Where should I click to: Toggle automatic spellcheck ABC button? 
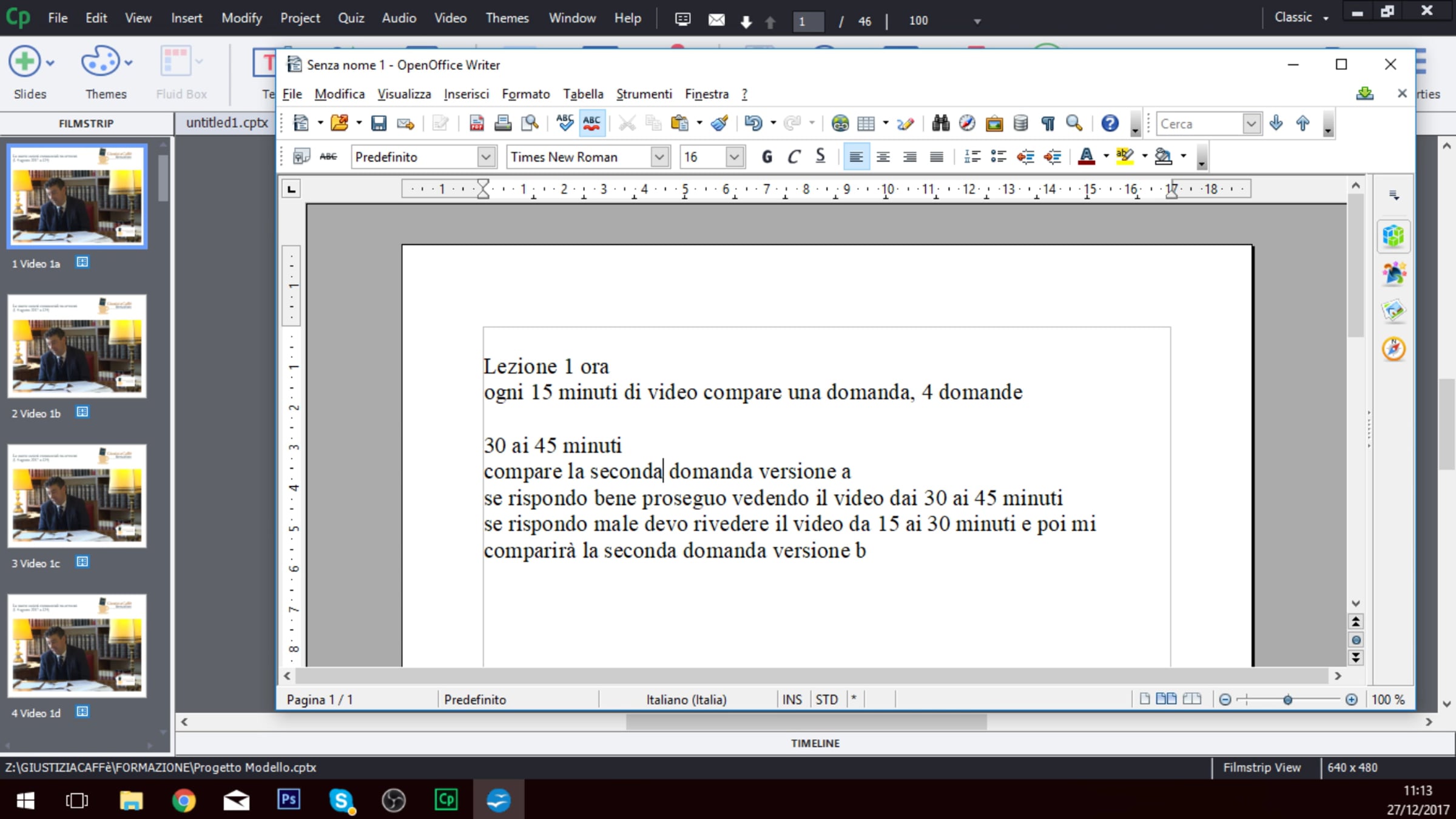click(591, 124)
